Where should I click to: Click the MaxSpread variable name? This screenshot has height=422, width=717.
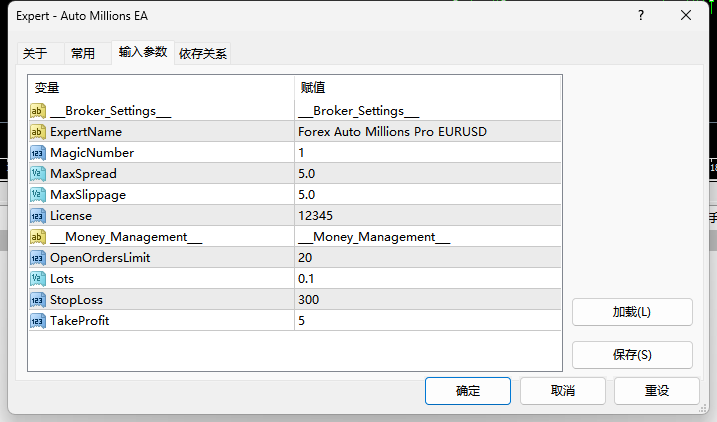[83, 174]
